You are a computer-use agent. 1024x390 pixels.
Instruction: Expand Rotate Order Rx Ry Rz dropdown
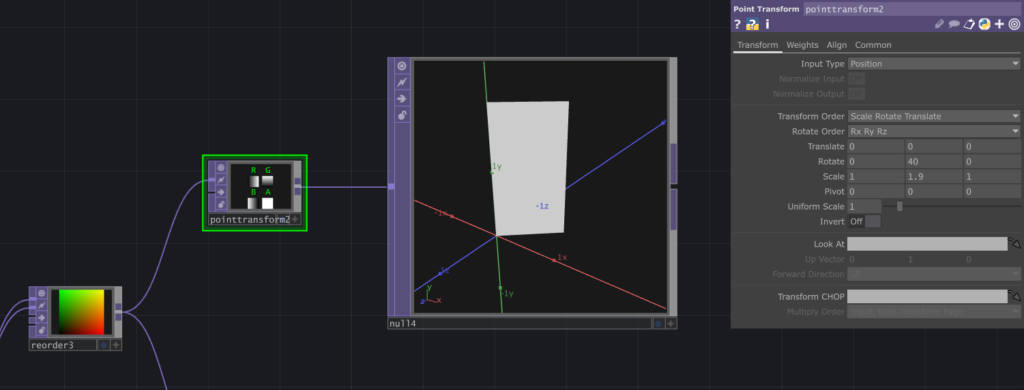point(934,131)
